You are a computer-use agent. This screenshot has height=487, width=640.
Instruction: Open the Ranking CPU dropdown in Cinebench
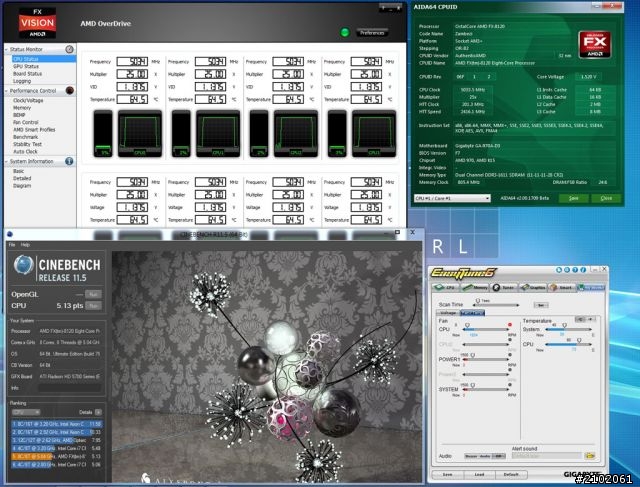tap(26, 412)
